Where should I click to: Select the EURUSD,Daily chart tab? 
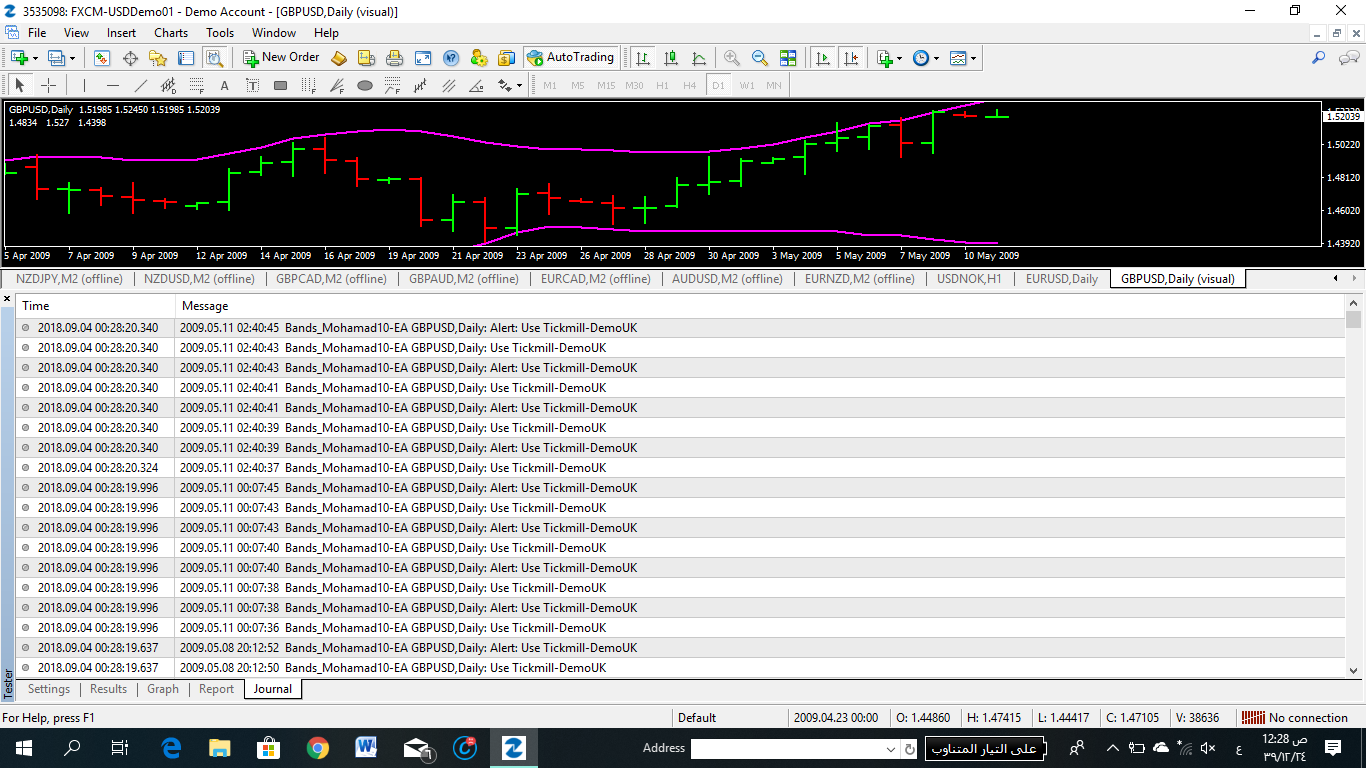click(1061, 279)
